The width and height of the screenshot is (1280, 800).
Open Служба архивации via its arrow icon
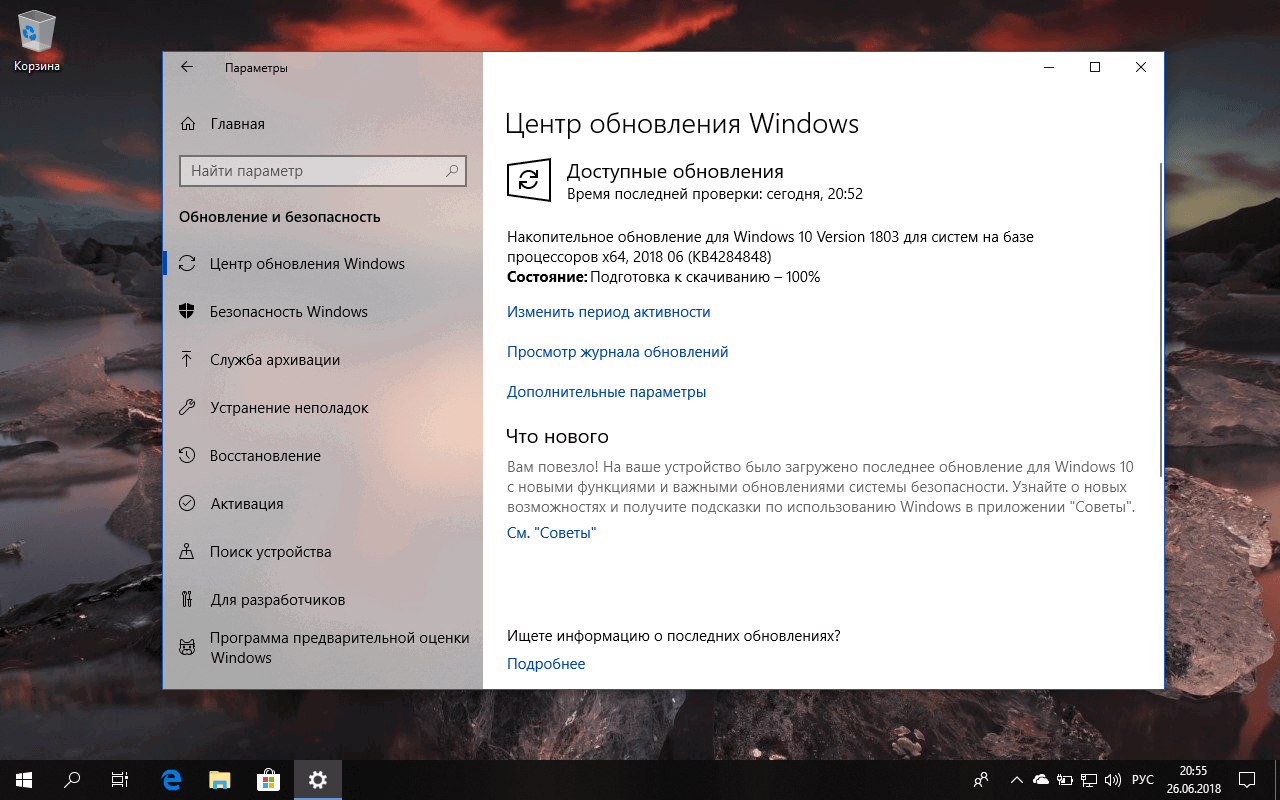pos(189,359)
